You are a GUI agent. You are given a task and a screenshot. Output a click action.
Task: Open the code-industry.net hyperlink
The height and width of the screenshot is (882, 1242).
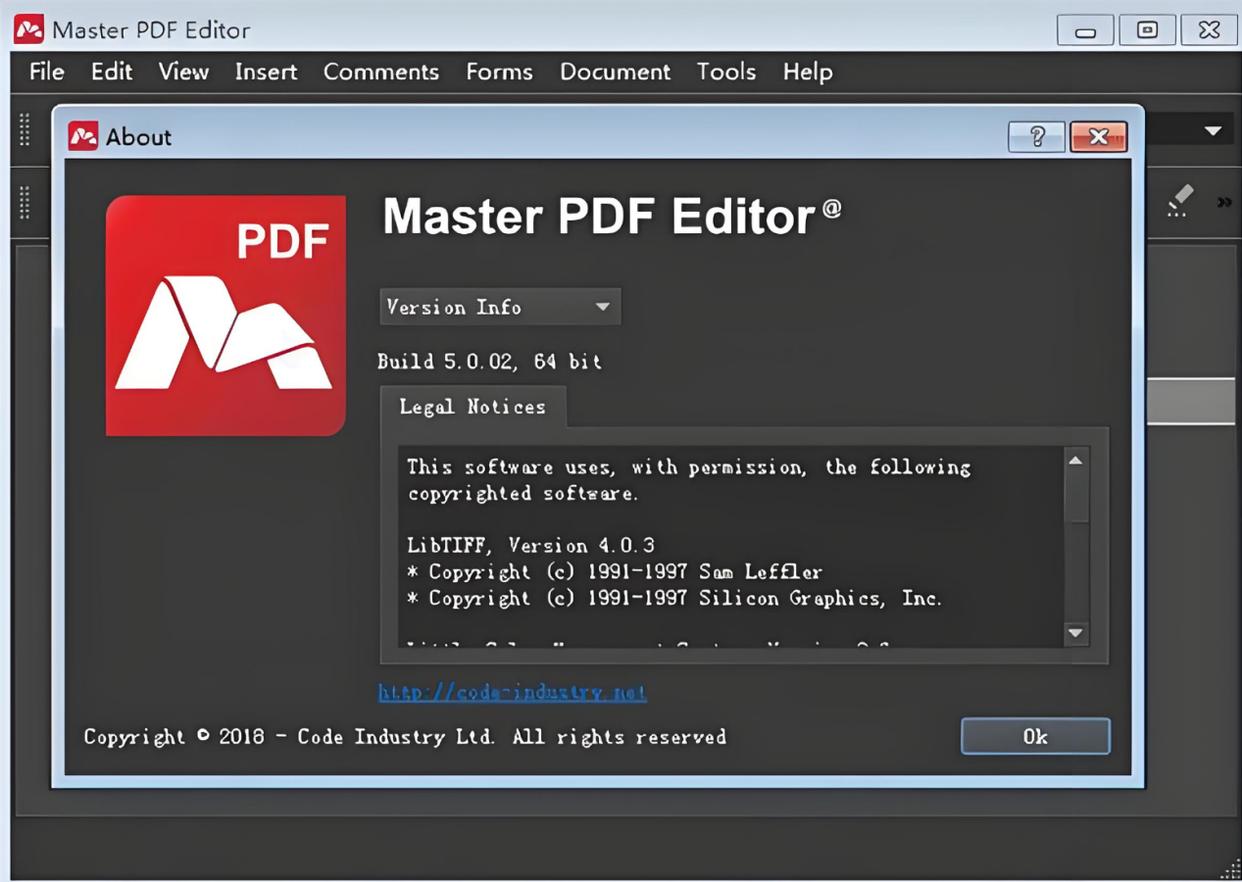coord(512,692)
